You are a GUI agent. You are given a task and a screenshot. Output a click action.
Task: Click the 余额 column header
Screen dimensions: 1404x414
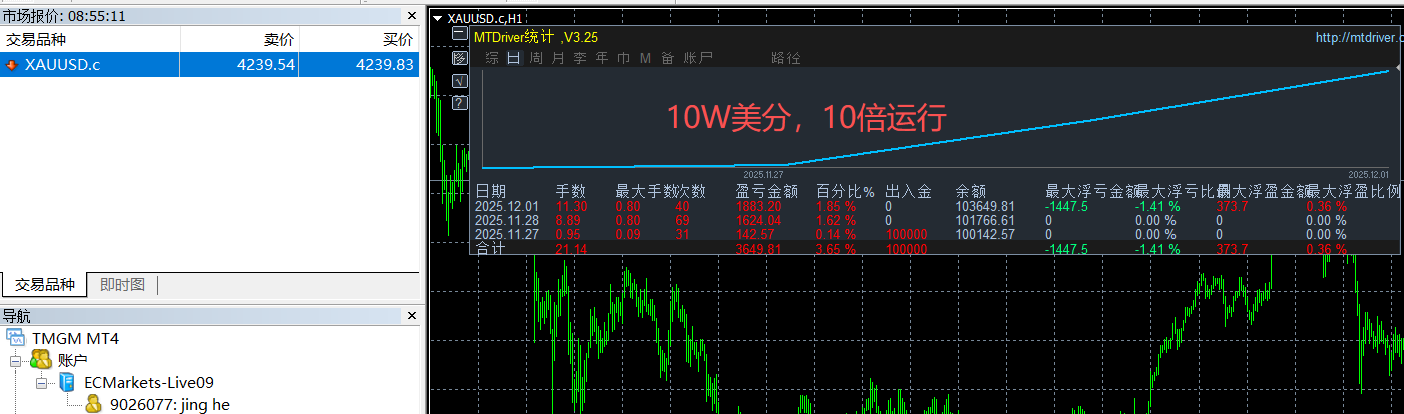click(x=971, y=190)
